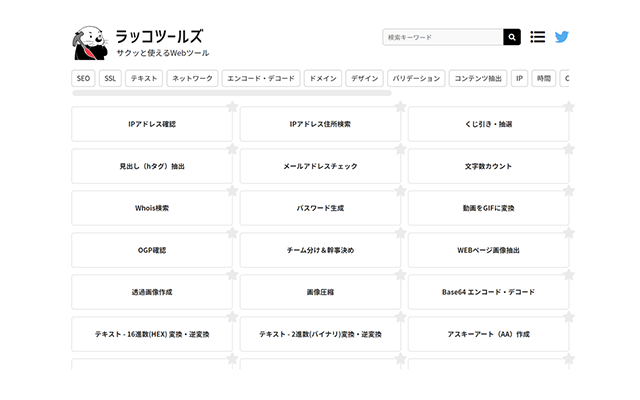This screenshot has height=400, width=640.
Task: Favorite IPアドレス確認 with its star
Action: click(x=232, y=108)
